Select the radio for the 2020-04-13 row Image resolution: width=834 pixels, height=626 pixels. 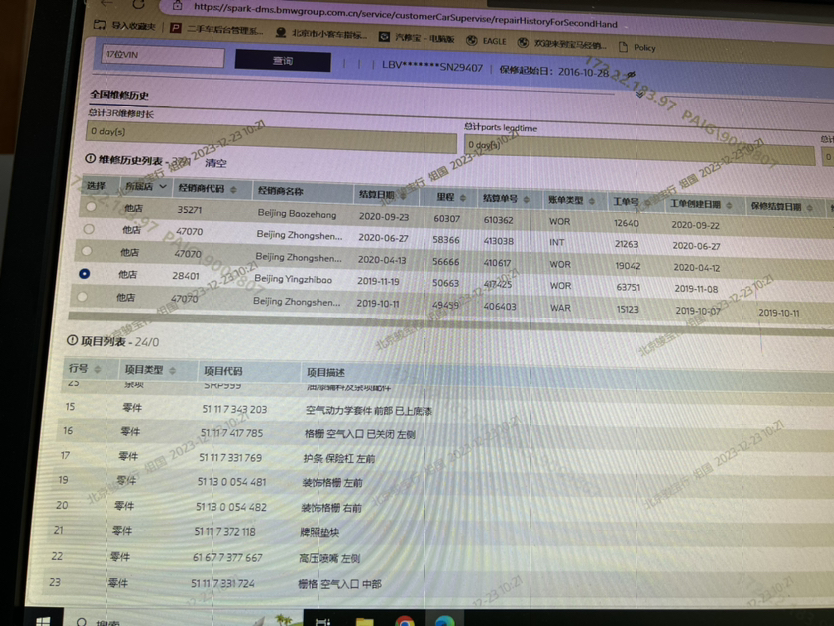pos(87,251)
